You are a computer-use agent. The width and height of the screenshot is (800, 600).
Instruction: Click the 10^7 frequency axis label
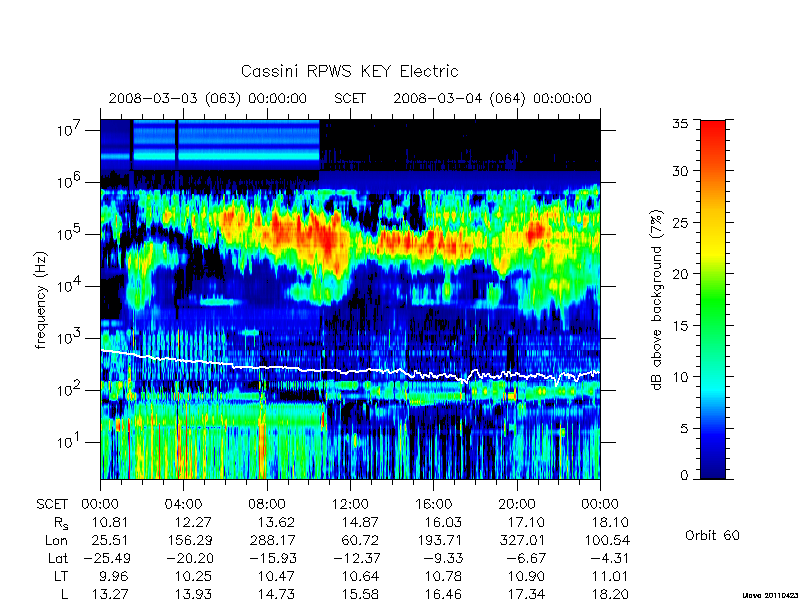coord(70,131)
